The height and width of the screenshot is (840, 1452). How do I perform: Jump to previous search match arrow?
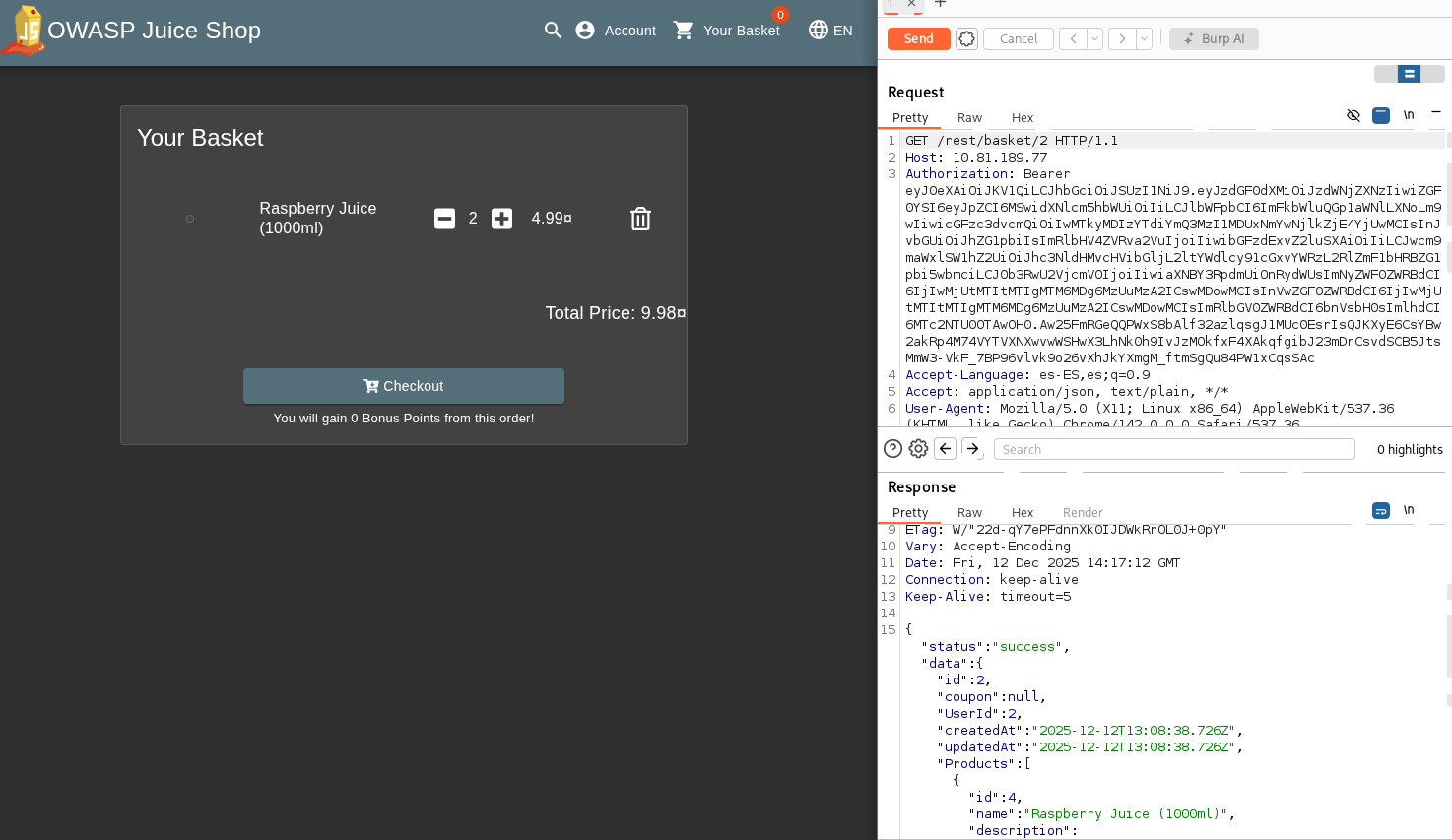click(945, 448)
